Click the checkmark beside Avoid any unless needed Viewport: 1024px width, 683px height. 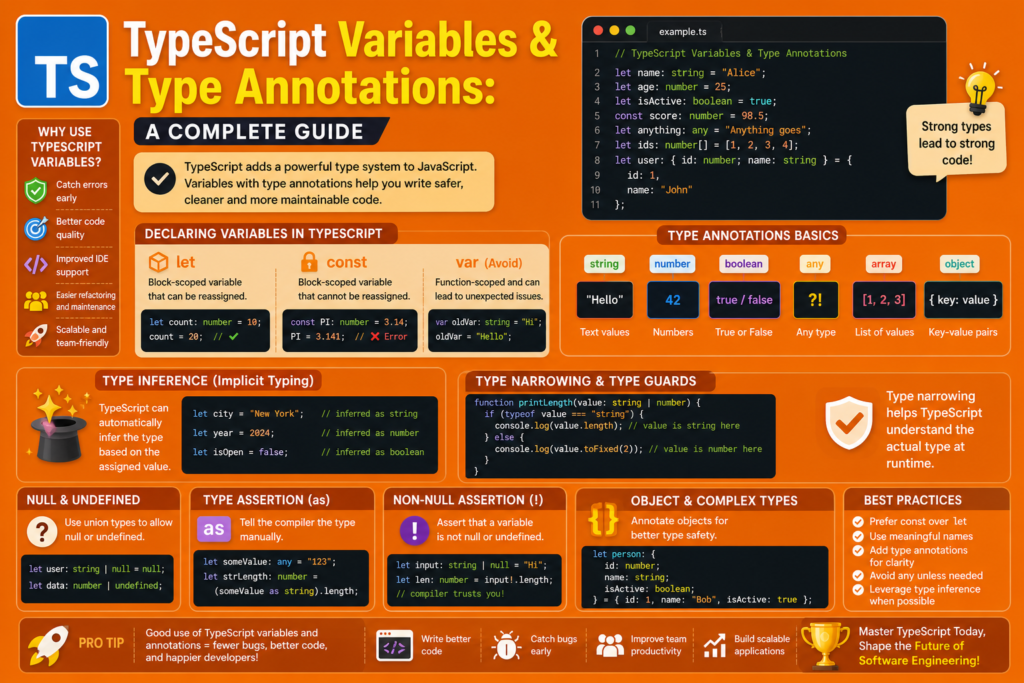[x=858, y=575]
